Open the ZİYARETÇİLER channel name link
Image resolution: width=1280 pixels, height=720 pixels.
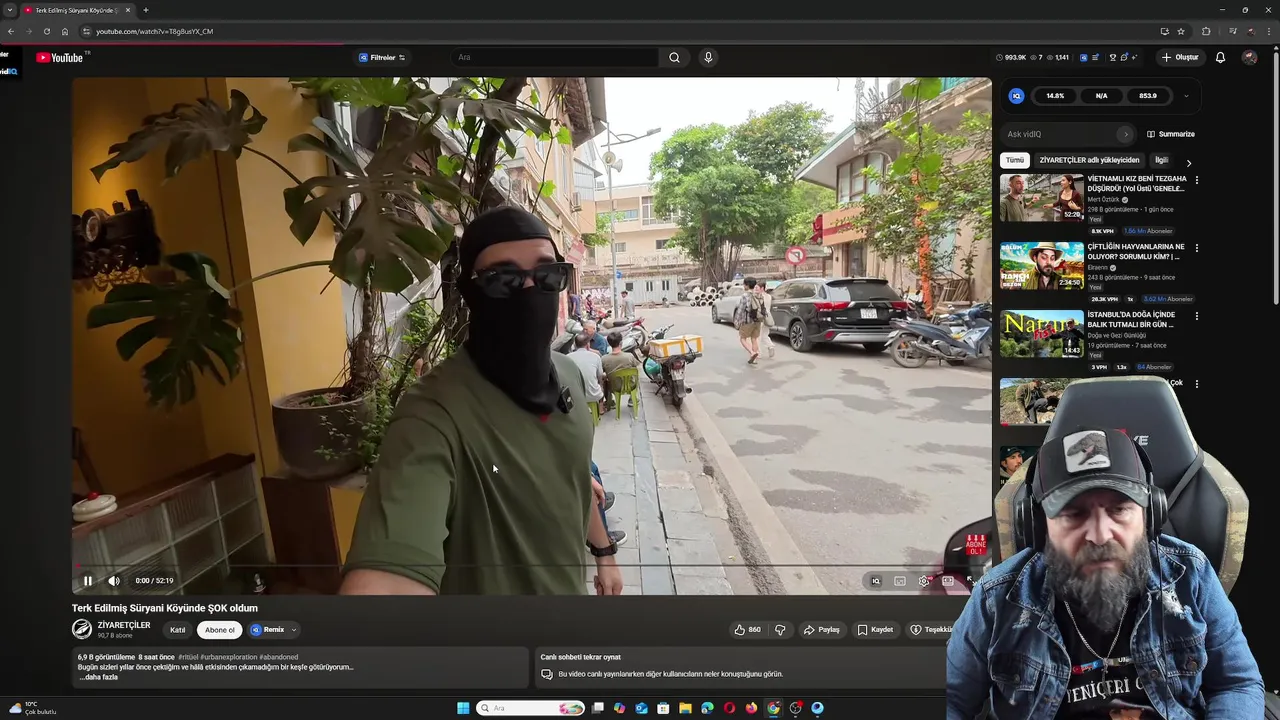[x=124, y=625]
